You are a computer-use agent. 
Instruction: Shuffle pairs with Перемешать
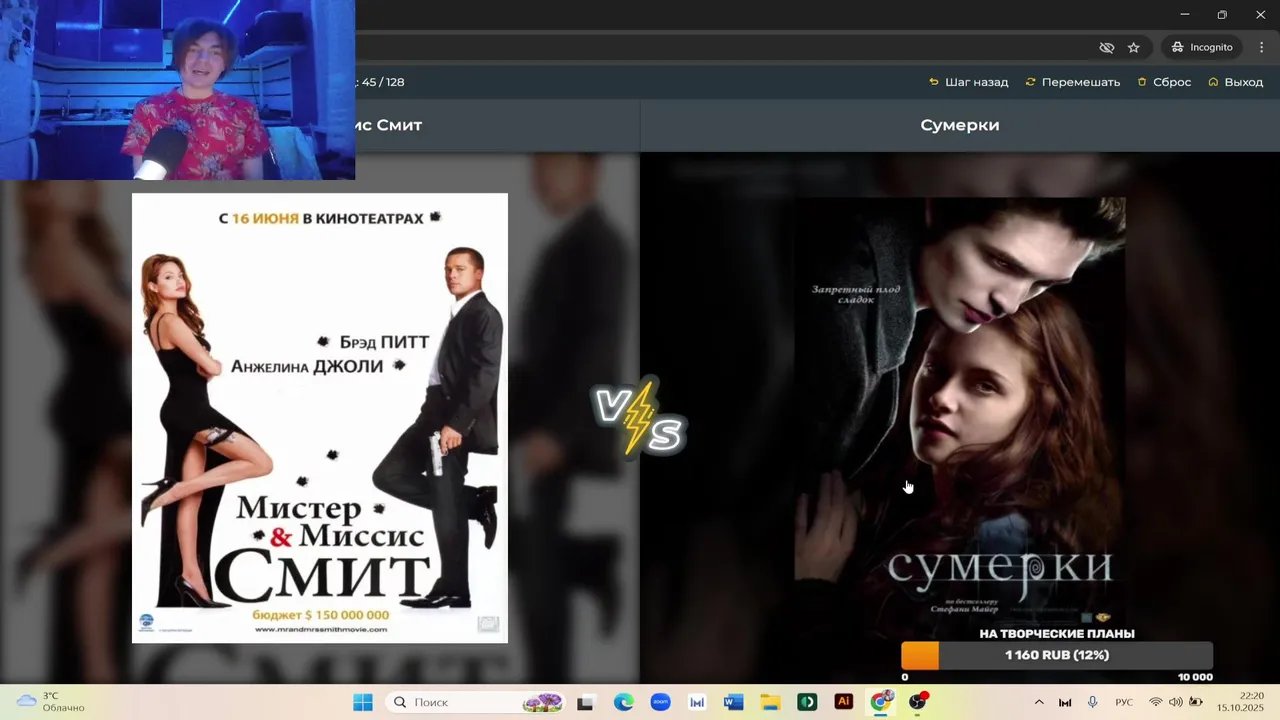click(x=1072, y=82)
